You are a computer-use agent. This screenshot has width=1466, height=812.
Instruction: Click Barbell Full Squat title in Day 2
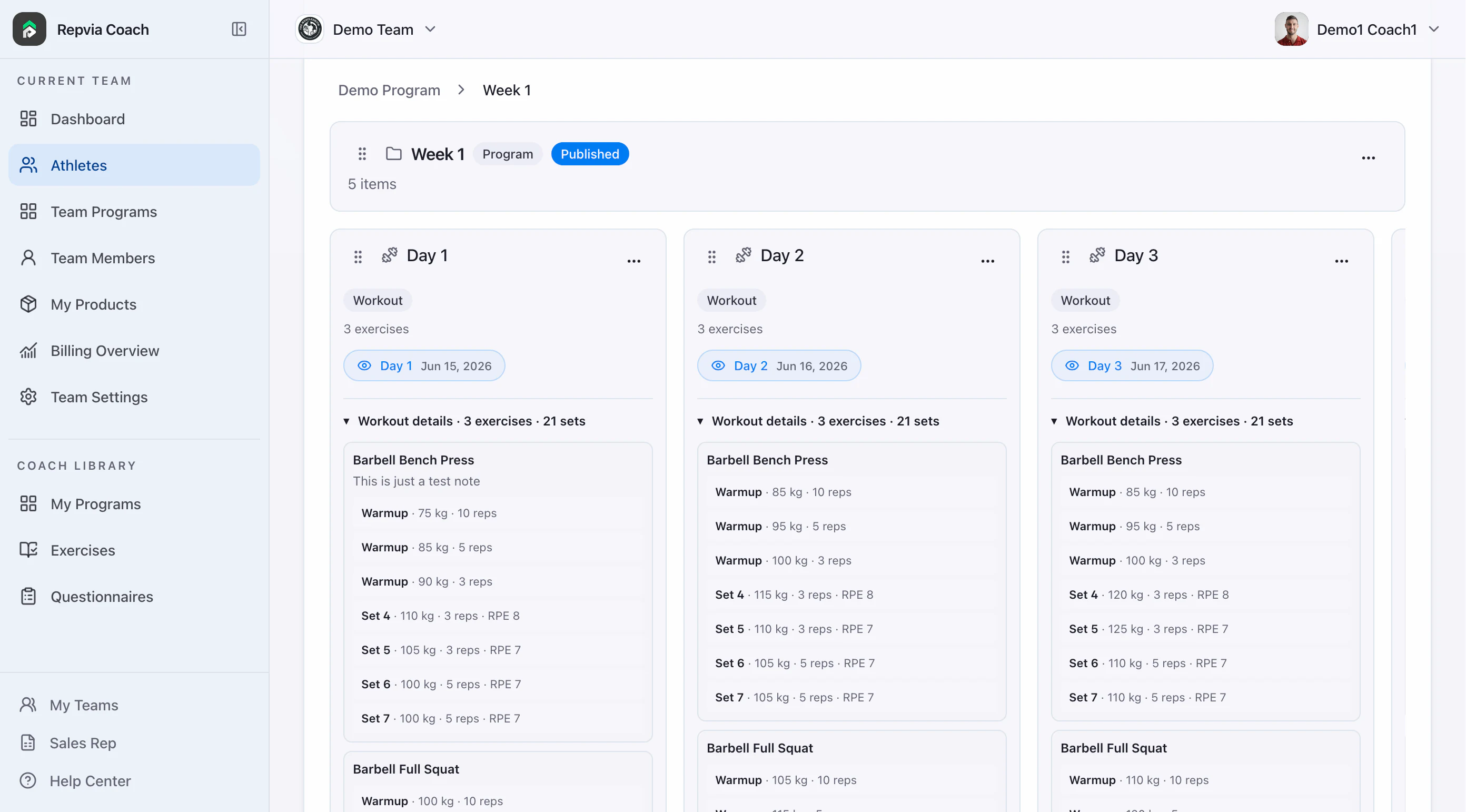pos(760,748)
